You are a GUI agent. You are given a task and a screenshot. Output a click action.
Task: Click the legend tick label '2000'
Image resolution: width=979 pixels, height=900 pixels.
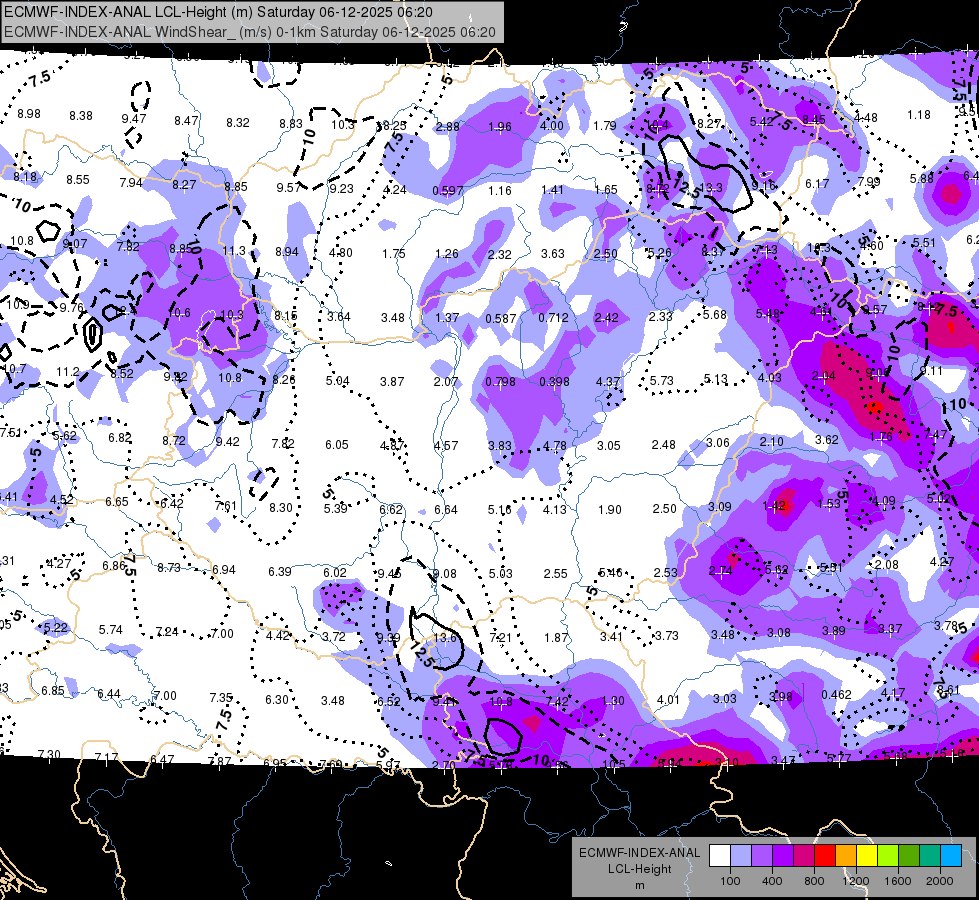tap(940, 881)
